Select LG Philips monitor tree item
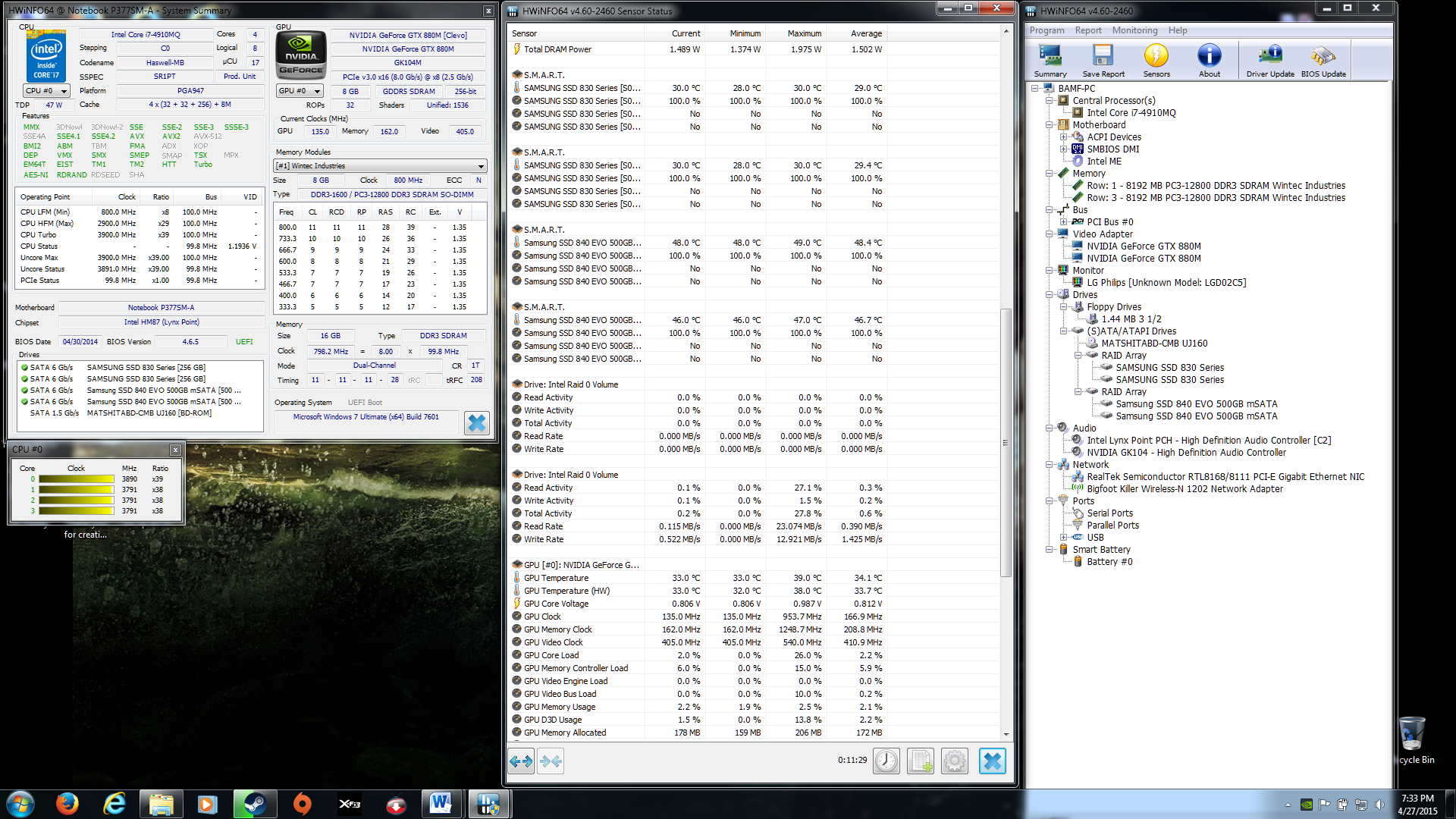1456x819 pixels. pos(1166,283)
